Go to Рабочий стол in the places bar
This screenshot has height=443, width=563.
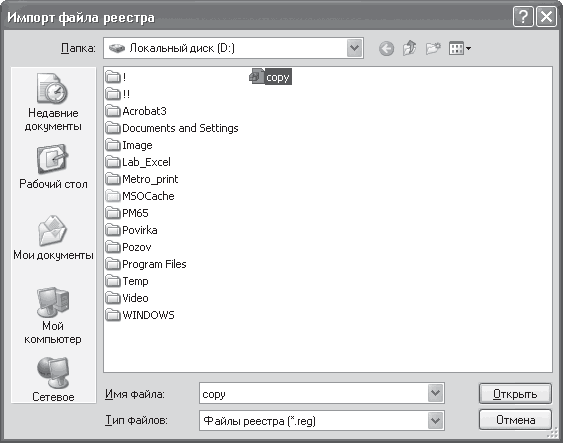point(53,167)
